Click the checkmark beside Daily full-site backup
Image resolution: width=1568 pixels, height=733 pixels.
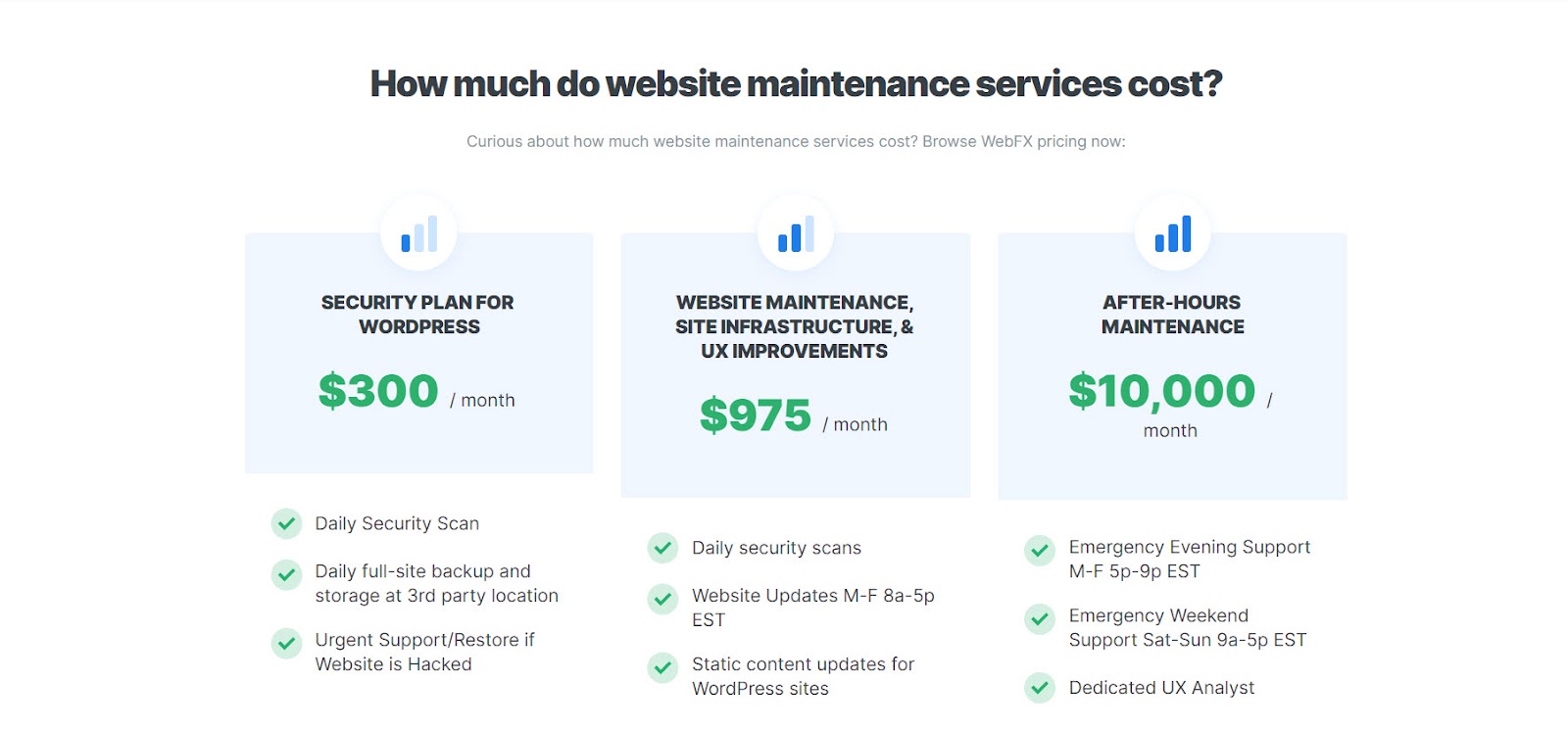[x=286, y=574]
